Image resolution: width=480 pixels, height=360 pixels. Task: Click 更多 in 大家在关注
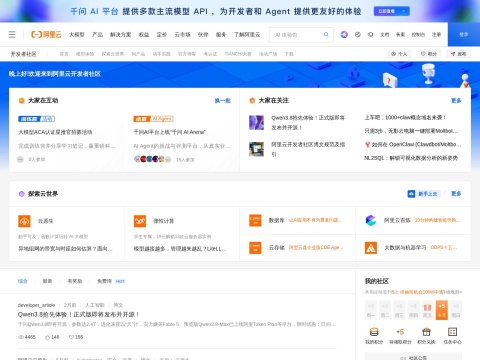pyautogui.click(x=456, y=101)
